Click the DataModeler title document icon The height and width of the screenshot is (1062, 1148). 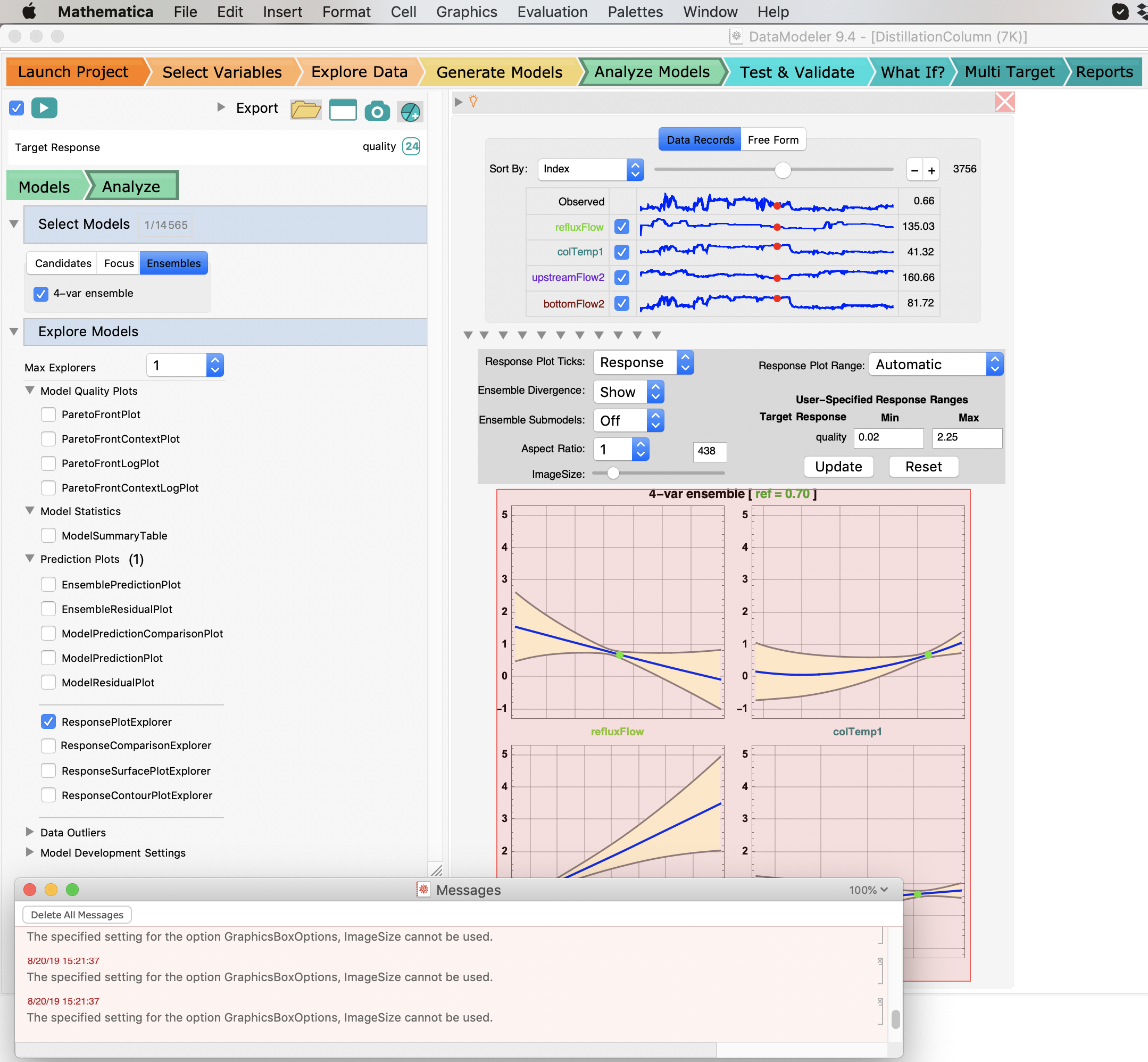tap(736, 36)
